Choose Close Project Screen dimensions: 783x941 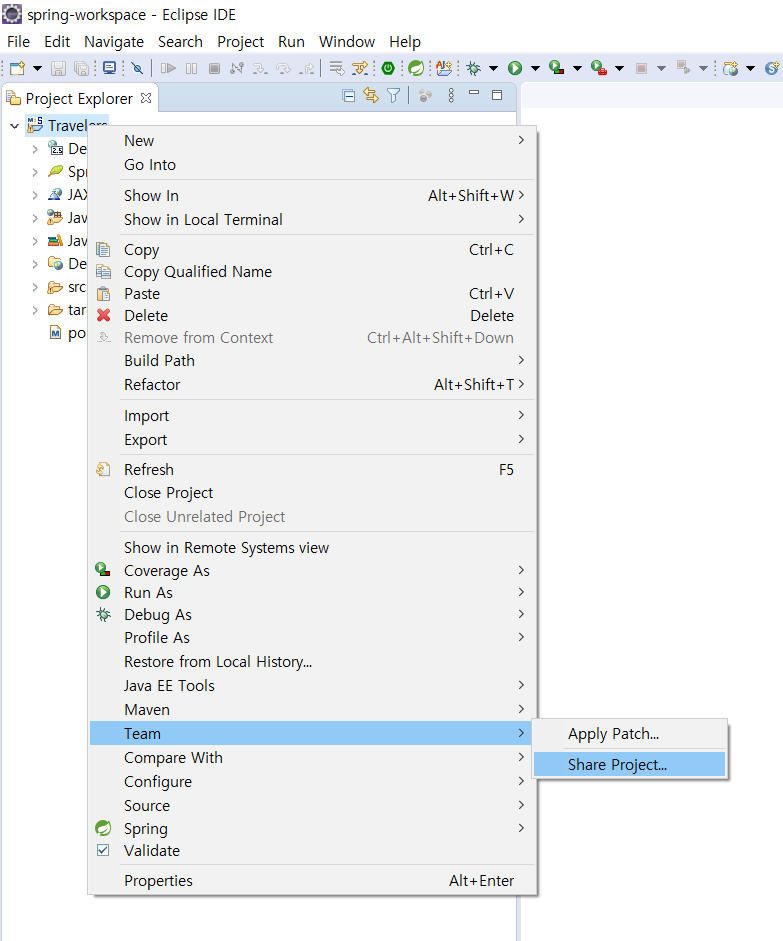(312, 493)
